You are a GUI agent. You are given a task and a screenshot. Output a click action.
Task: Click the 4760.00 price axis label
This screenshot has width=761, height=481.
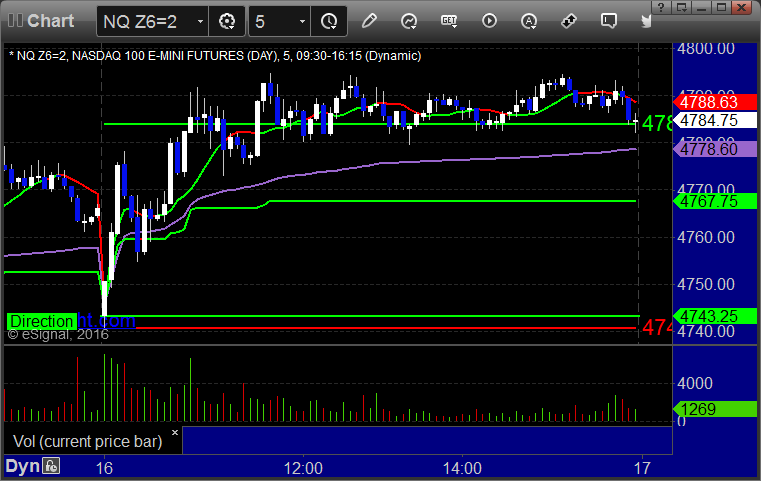coord(706,237)
